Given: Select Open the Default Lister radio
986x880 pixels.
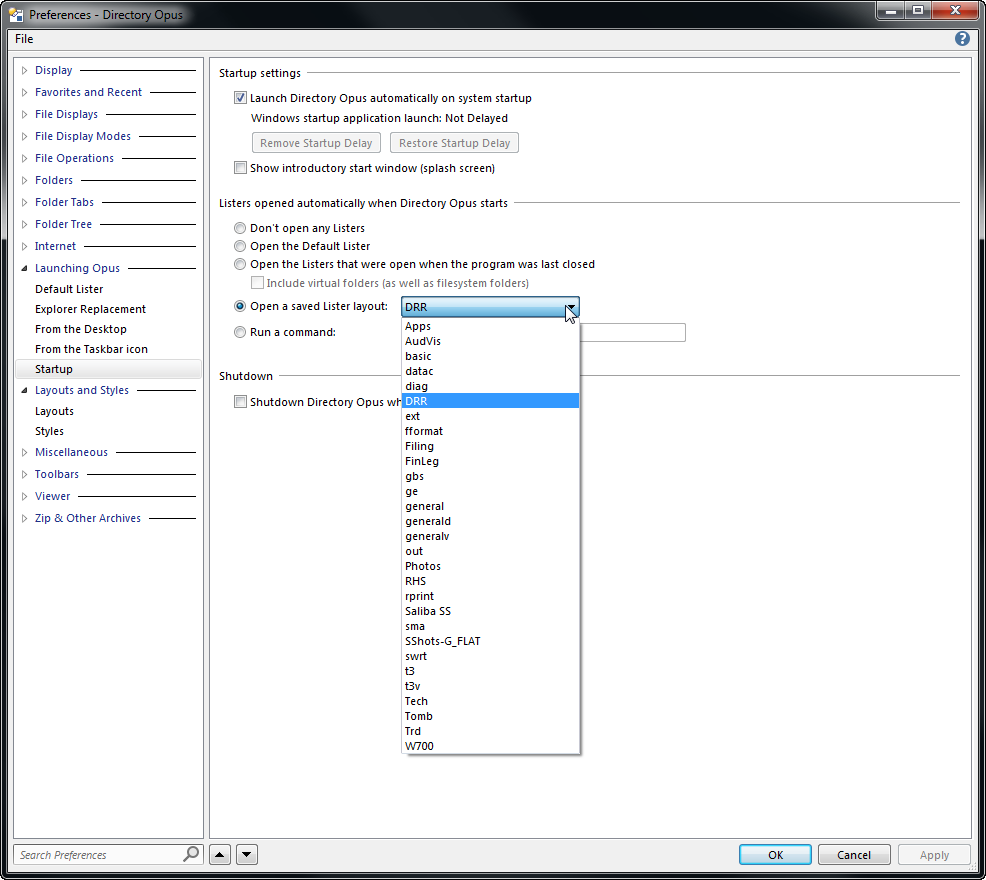Looking at the screenshot, I should point(240,246).
